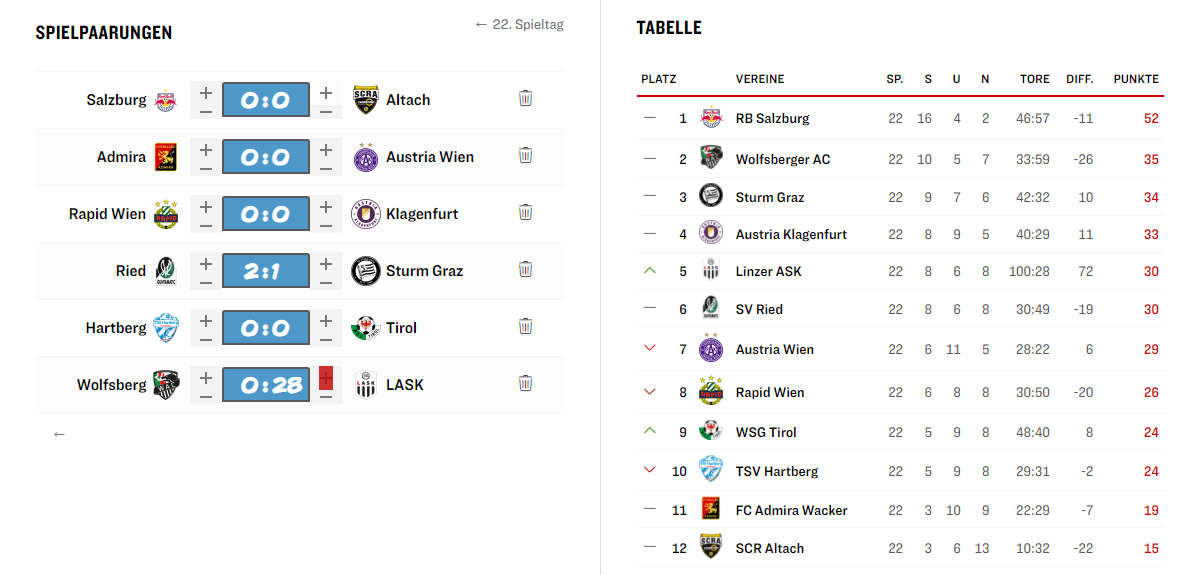Click the TORE column header

pyautogui.click(x=1034, y=79)
